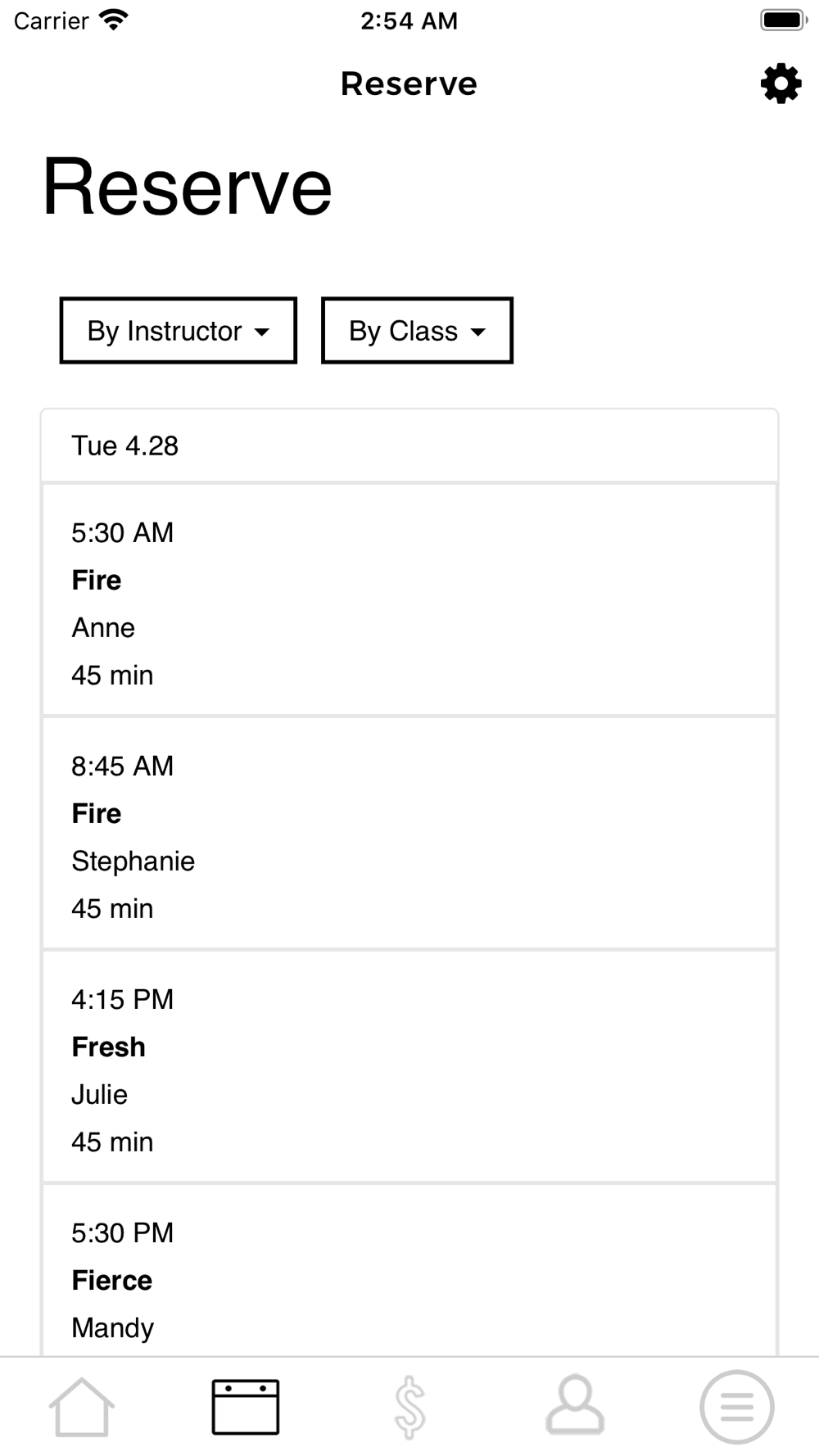Select the 5:30 AM Fire class with Anne
Viewport: 819px width, 1456px height.
click(409, 600)
